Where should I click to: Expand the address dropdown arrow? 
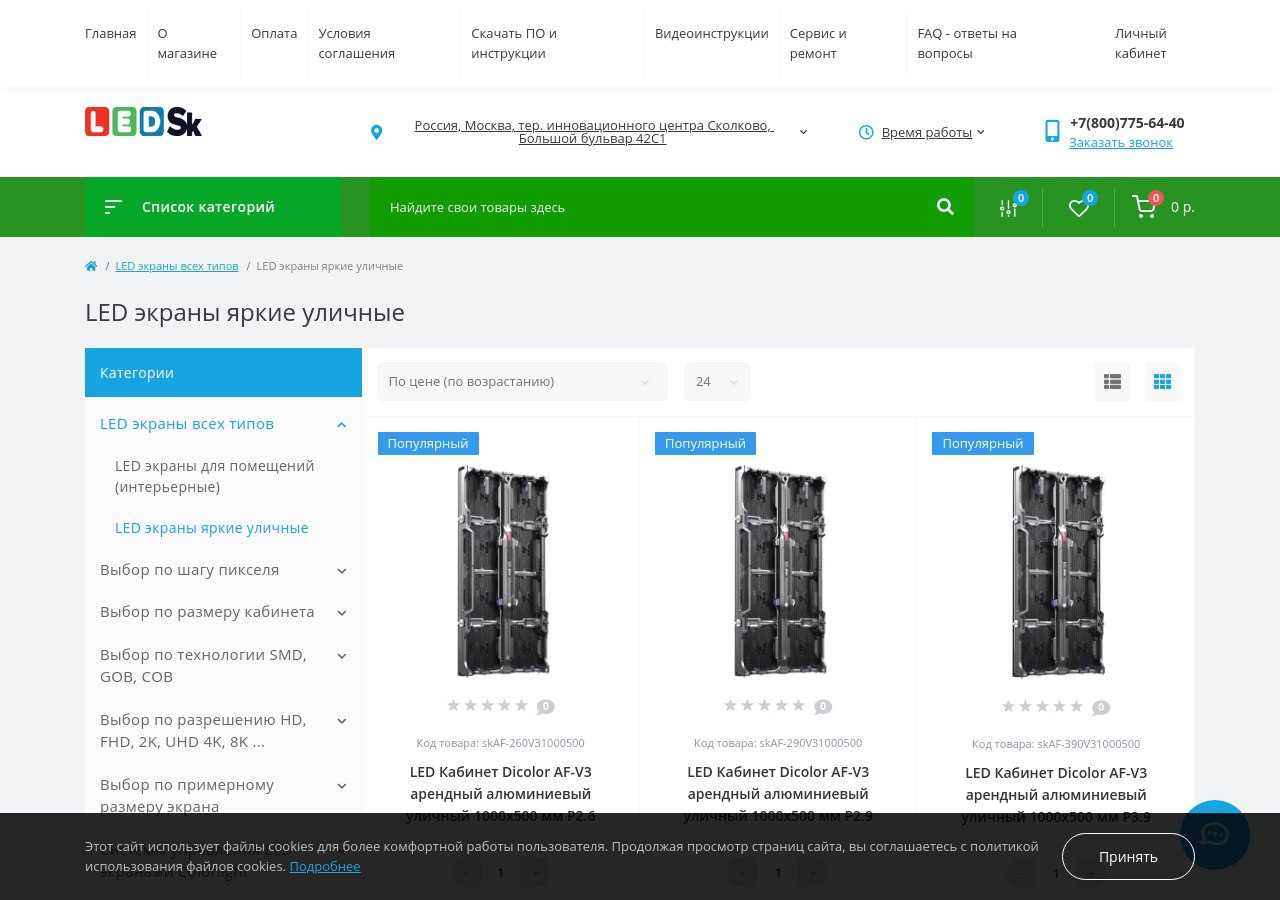(803, 132)
